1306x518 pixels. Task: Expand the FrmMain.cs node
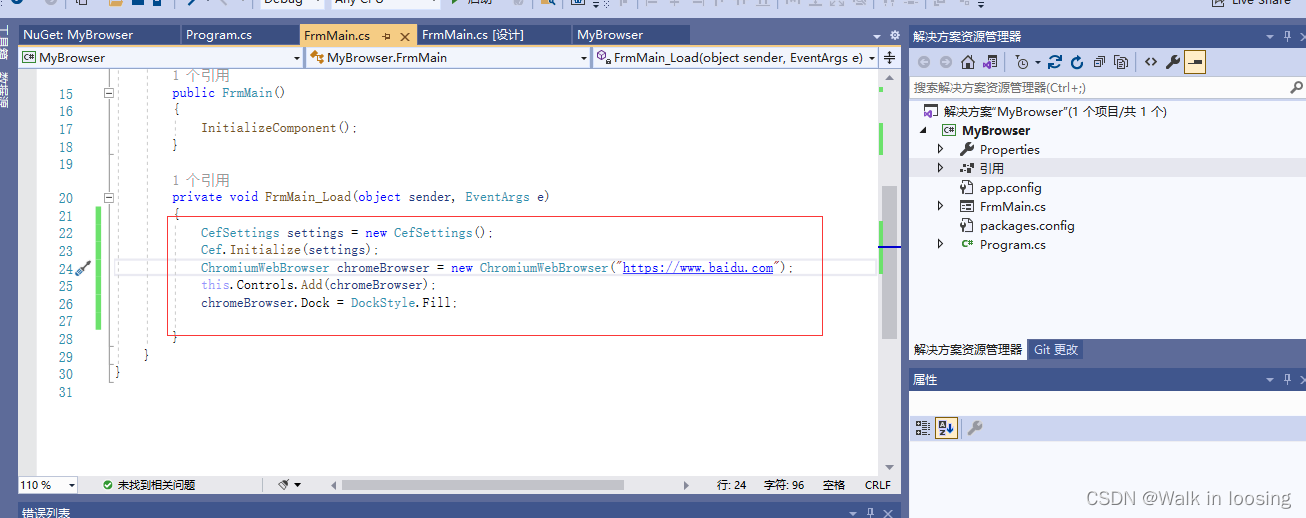tap(940, 206)
